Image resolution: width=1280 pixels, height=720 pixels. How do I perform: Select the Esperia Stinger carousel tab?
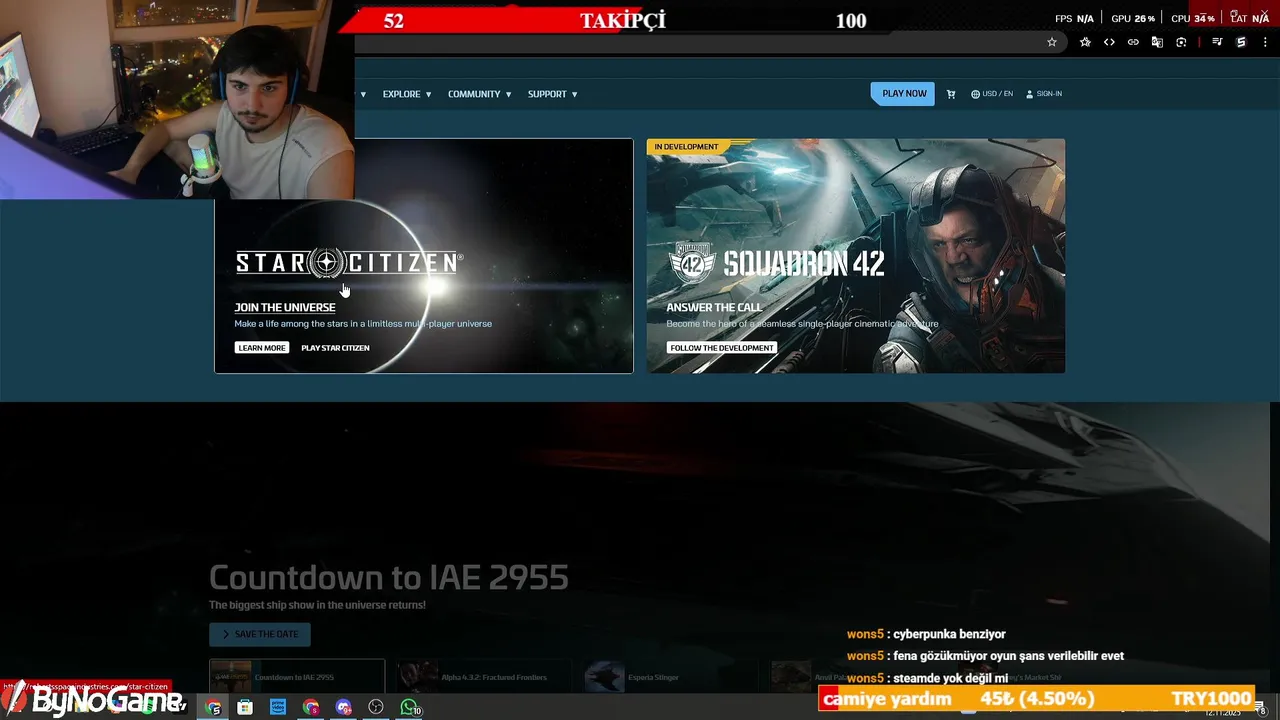[x=669, y=676]
